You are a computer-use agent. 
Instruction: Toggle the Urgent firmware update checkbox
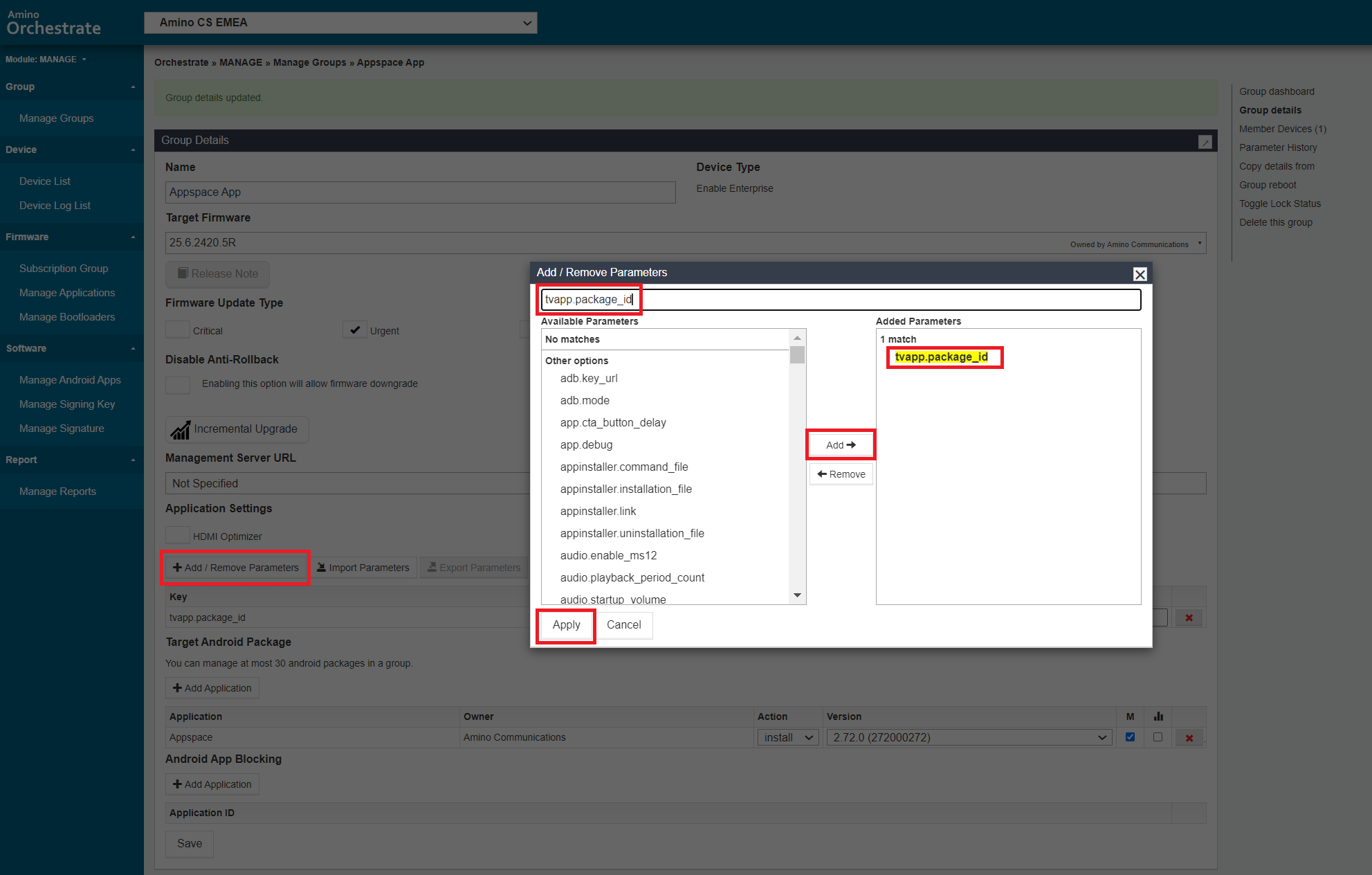355,330
